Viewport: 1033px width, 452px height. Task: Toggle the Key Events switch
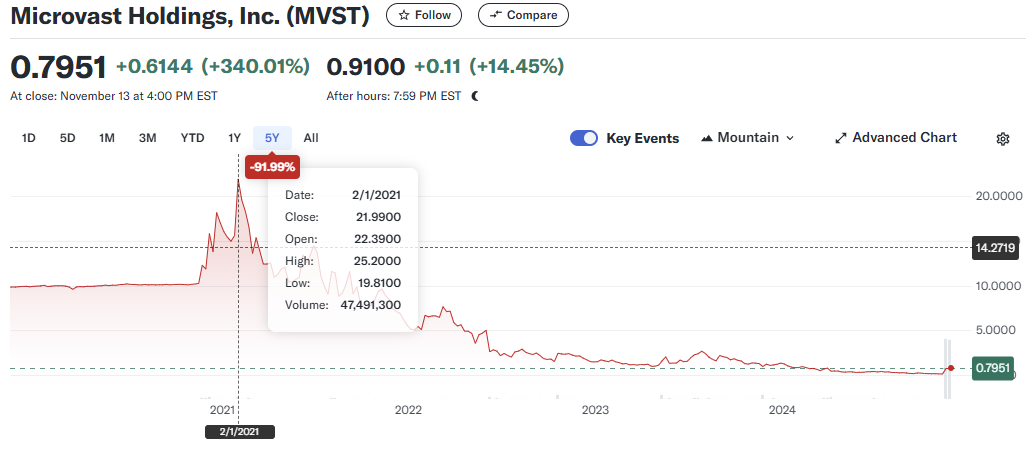[584, 138]
